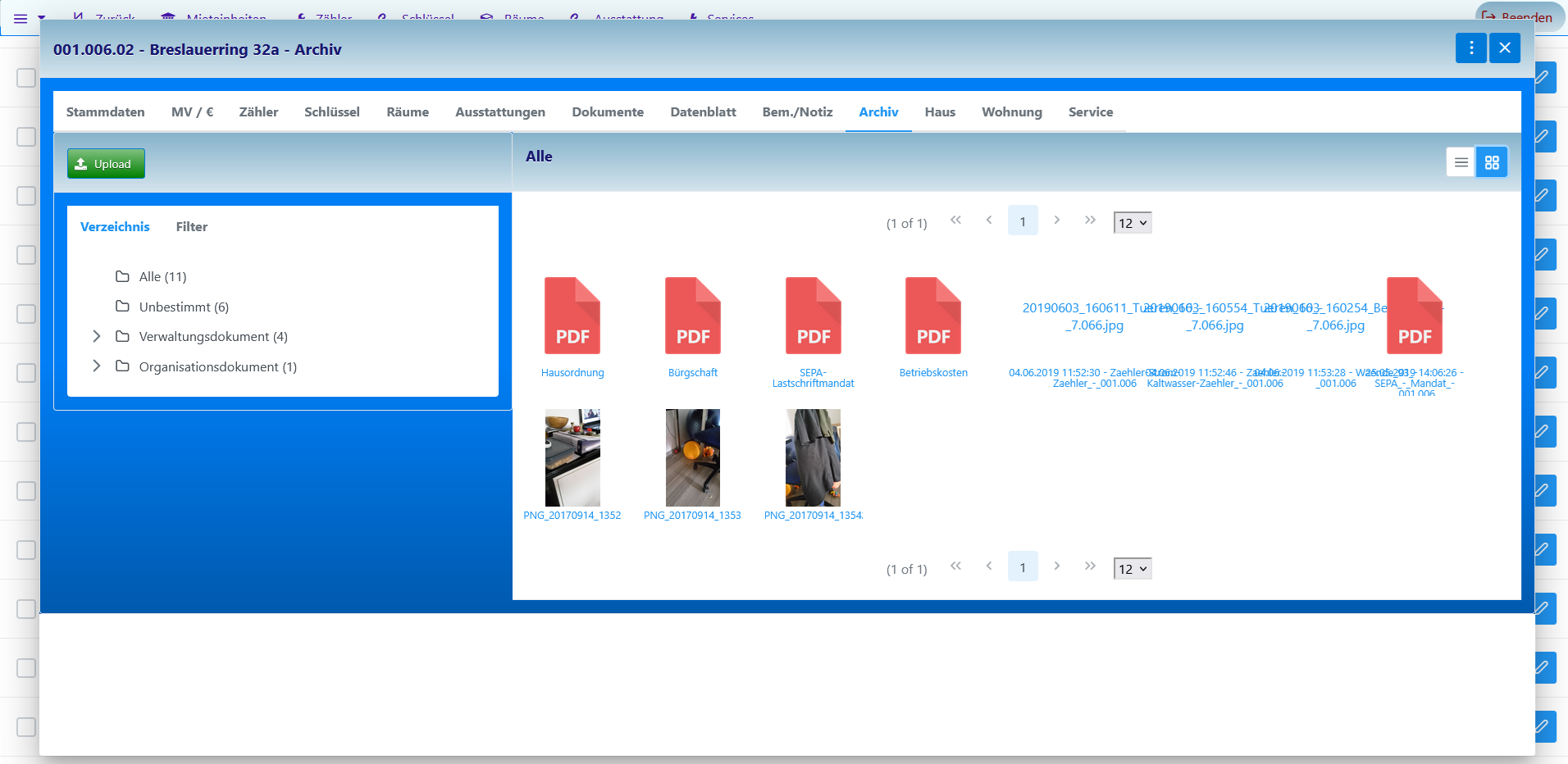Click the Betriebskosten caption link

(933, 373)
